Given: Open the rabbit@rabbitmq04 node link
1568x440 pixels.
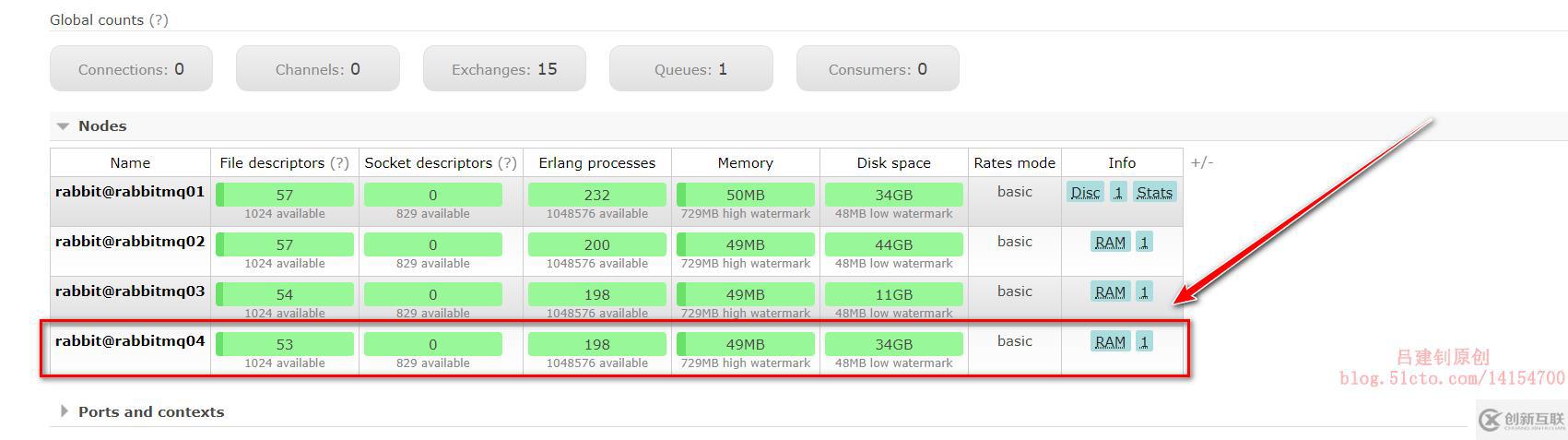Looking at the screenshot, I should [x=130, y=341].
